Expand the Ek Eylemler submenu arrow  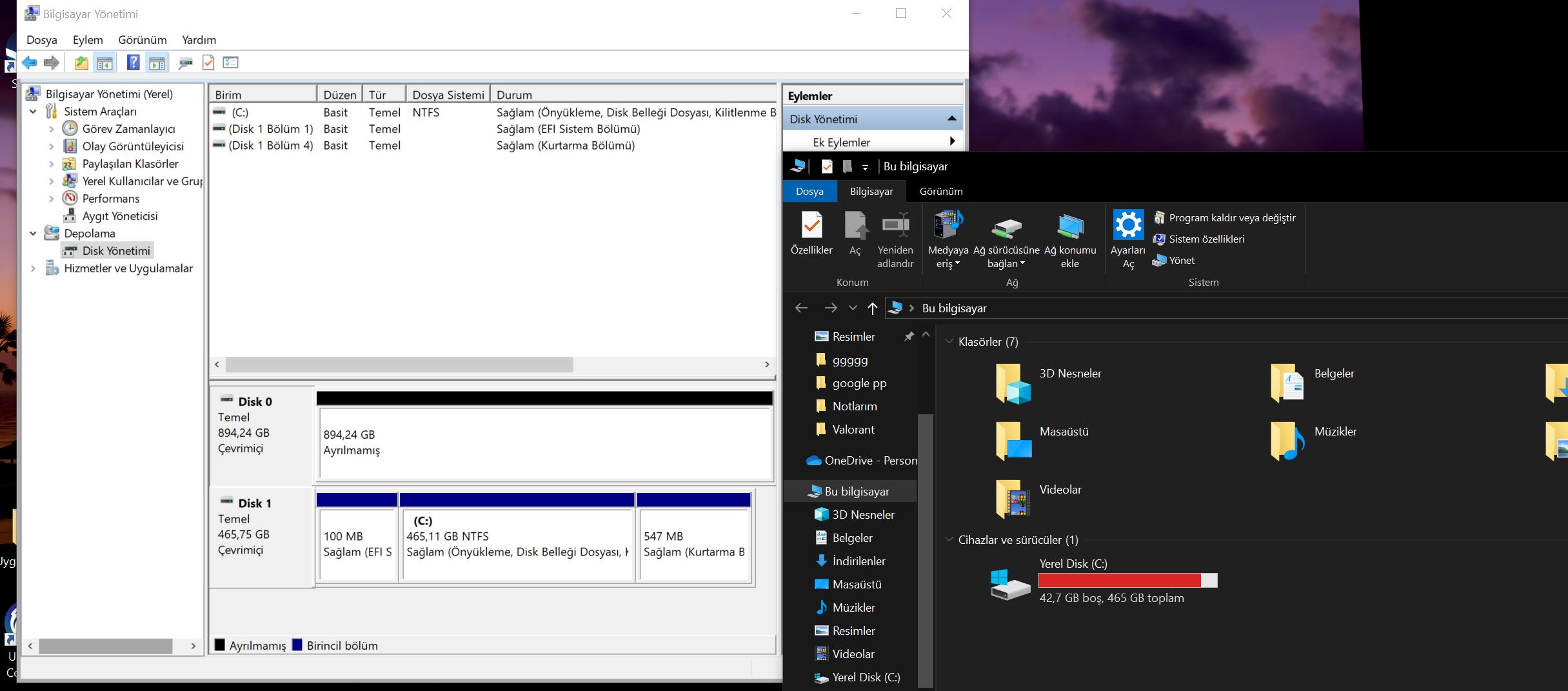[952, 142]
